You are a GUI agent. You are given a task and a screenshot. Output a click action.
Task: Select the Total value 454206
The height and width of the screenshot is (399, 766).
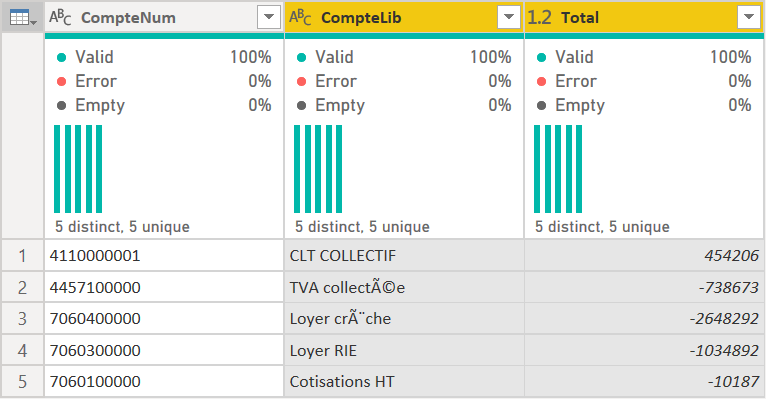point(644,255)
